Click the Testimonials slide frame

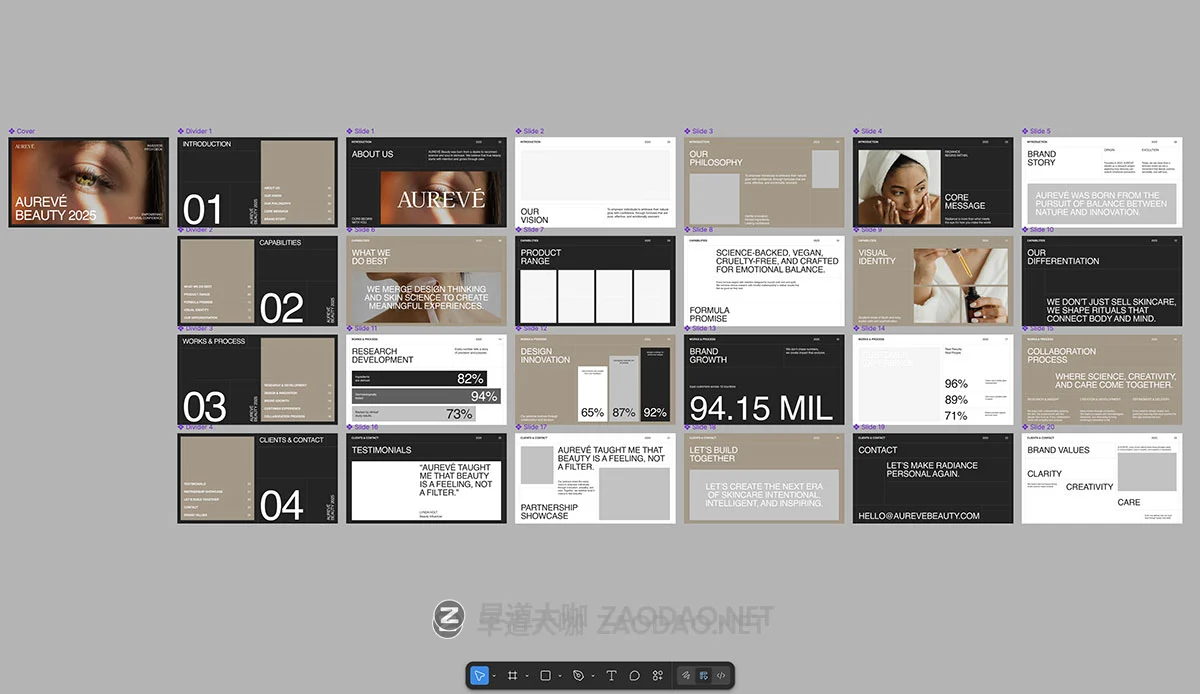coord(426,478)
